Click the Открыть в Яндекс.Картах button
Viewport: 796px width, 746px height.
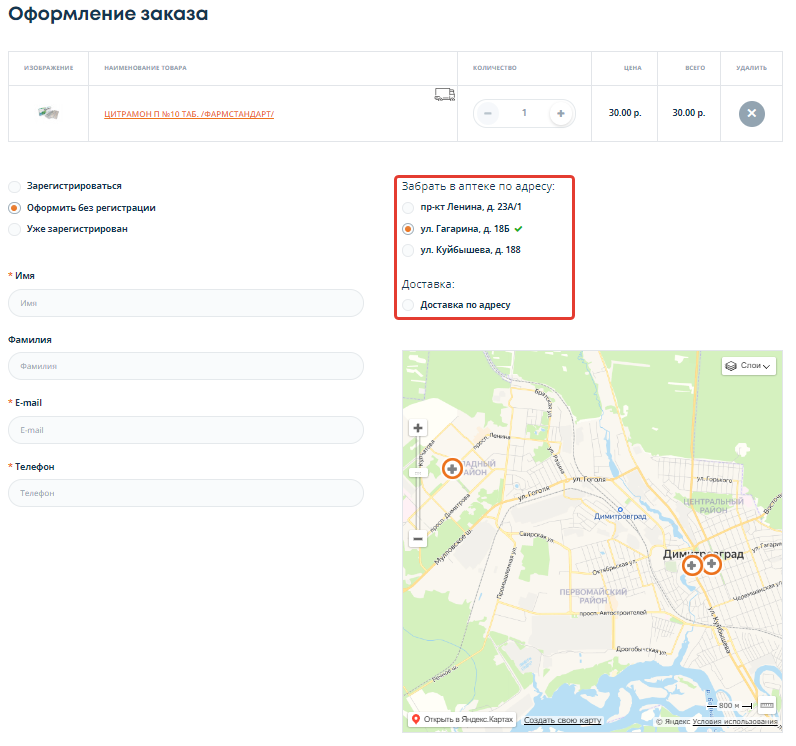[x=461, y=720]
